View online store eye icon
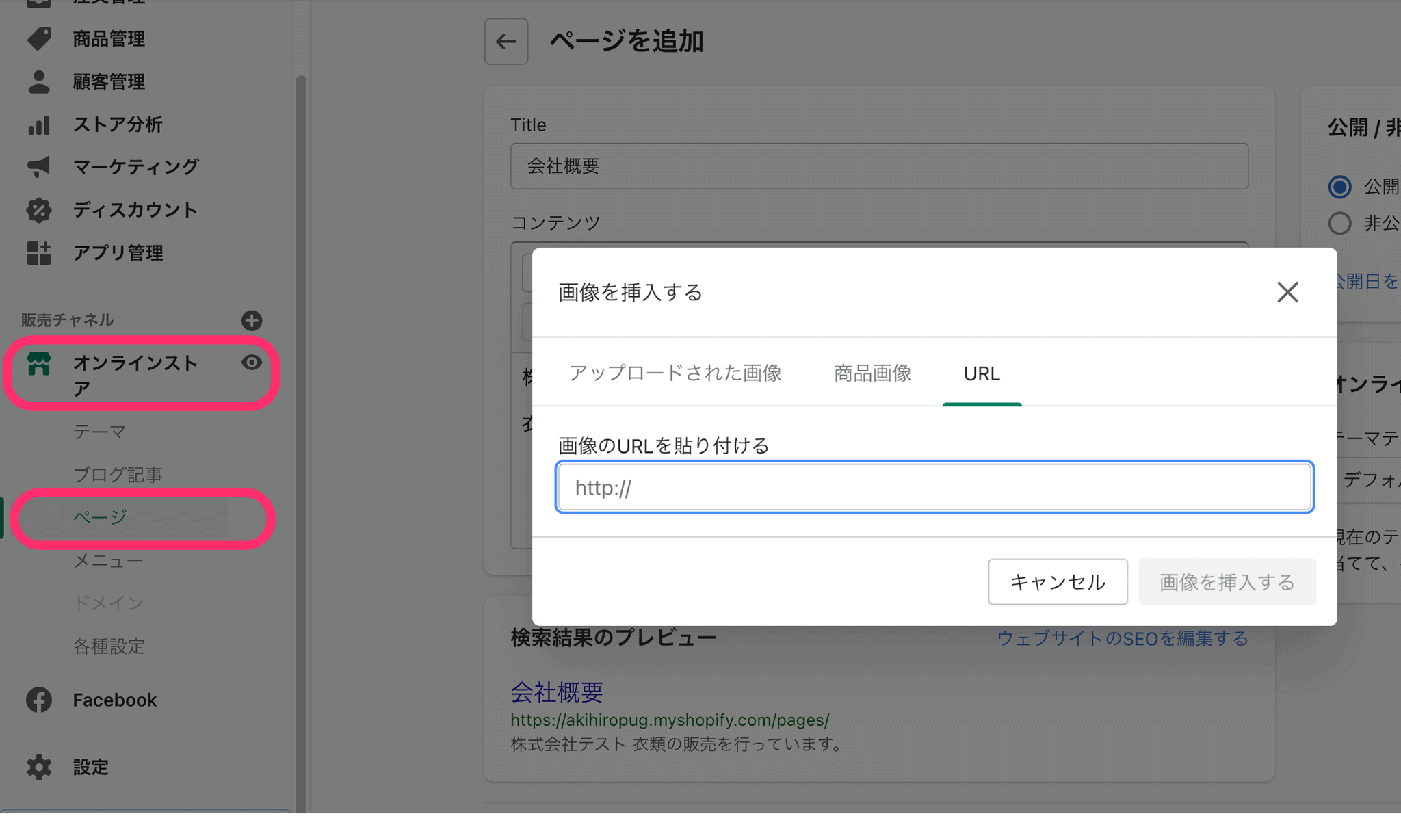 pos(252,363)
